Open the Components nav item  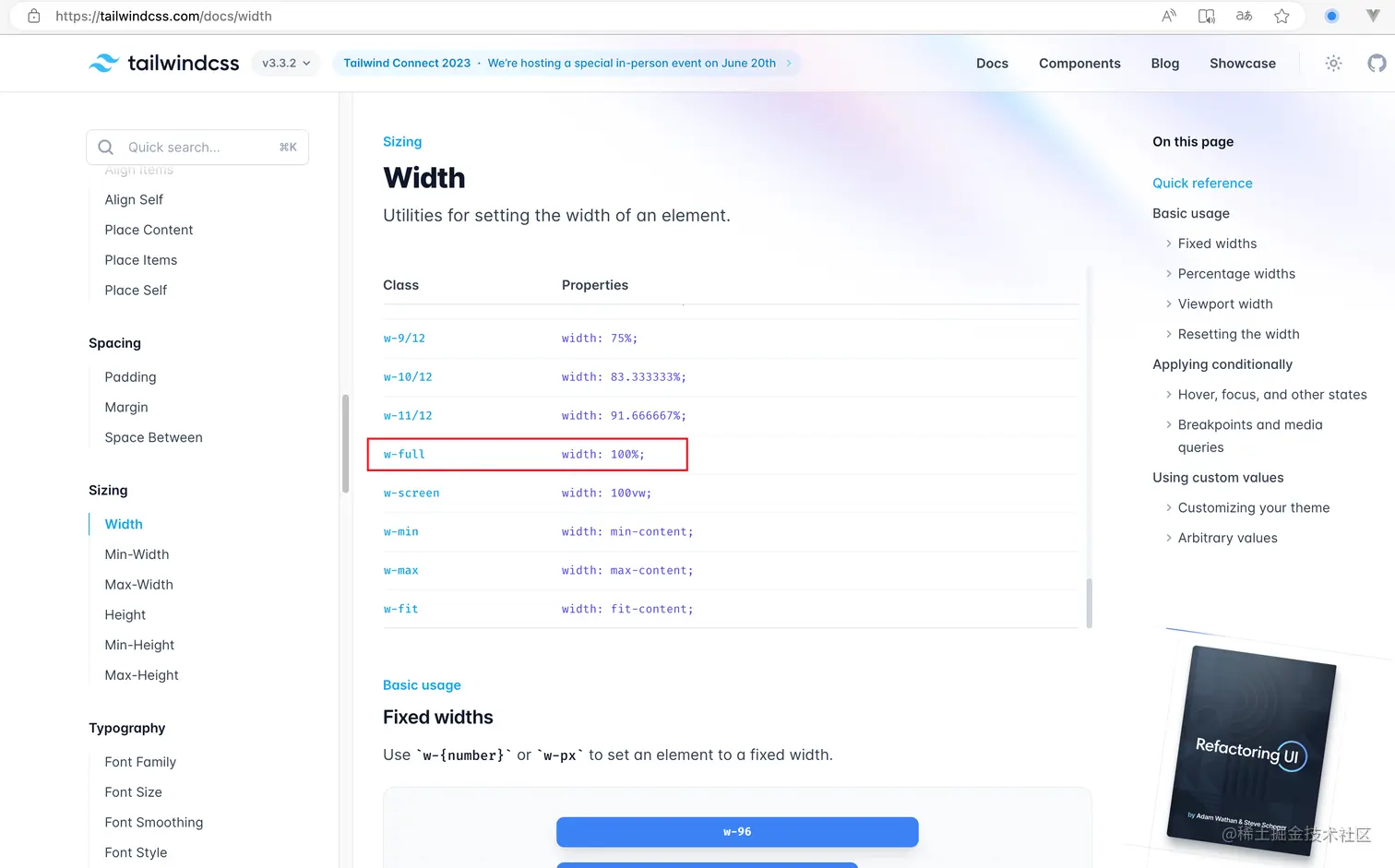1079,64
